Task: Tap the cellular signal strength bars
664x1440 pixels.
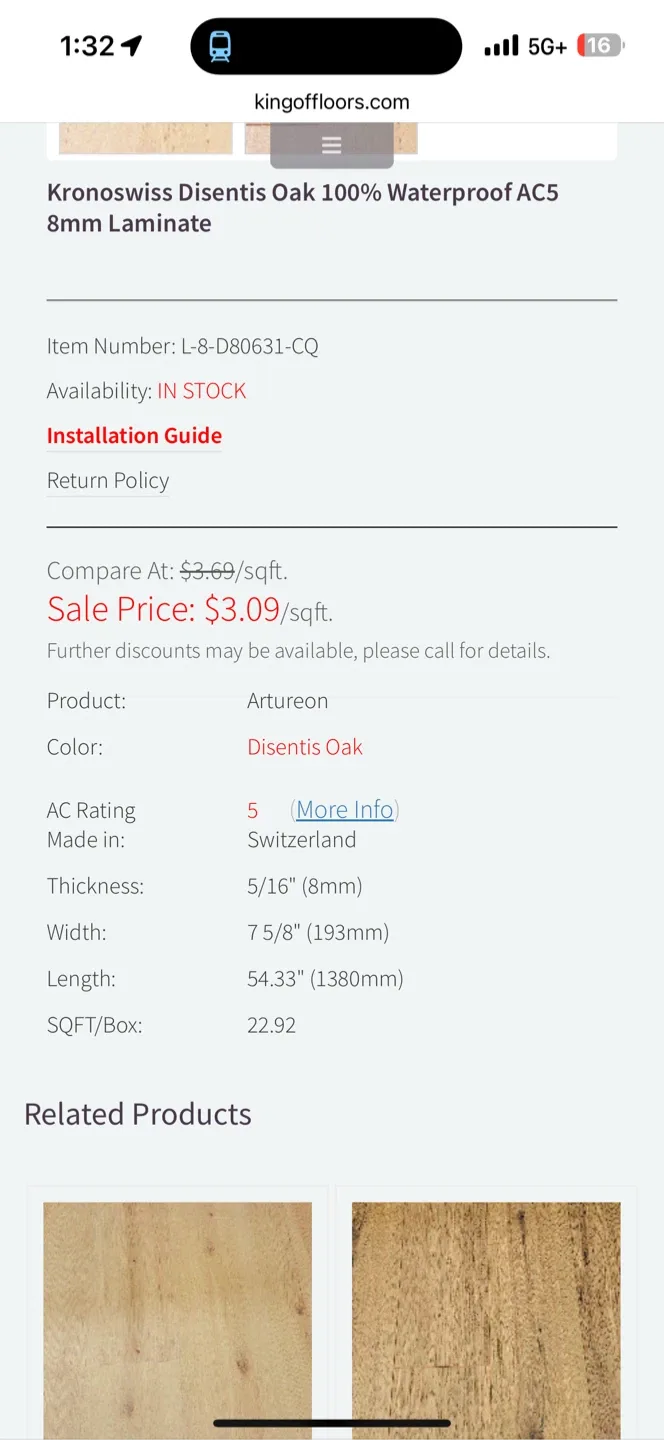Action: tap(501, 45)
